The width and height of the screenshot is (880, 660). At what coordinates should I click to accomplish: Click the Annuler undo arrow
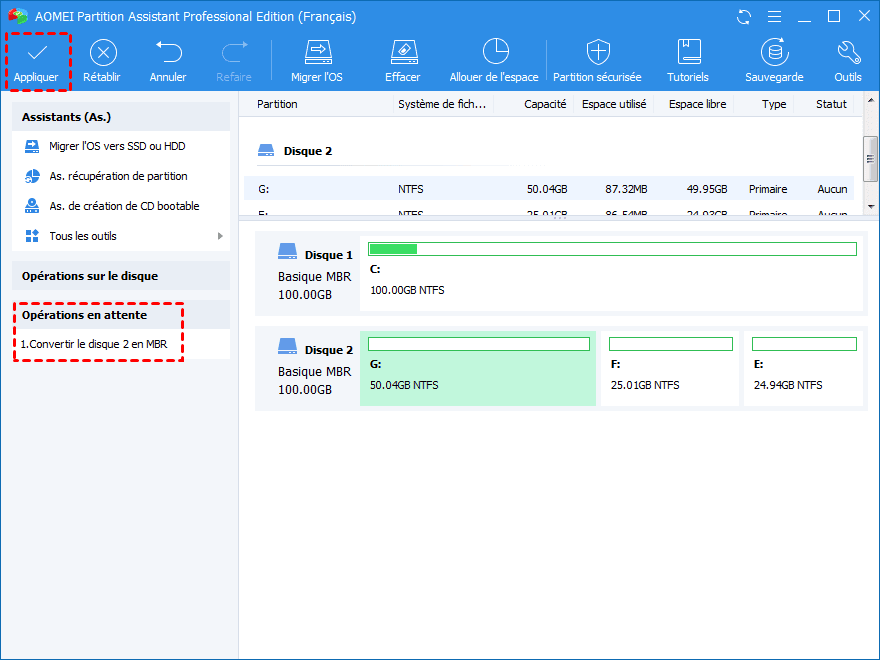[x=168, y=53]
